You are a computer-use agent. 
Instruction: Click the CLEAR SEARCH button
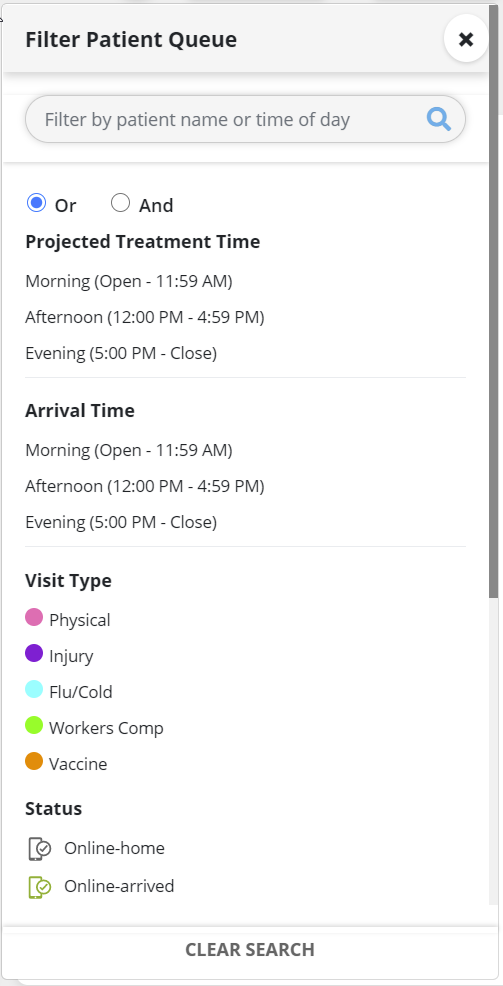click(x=250, y=950)
